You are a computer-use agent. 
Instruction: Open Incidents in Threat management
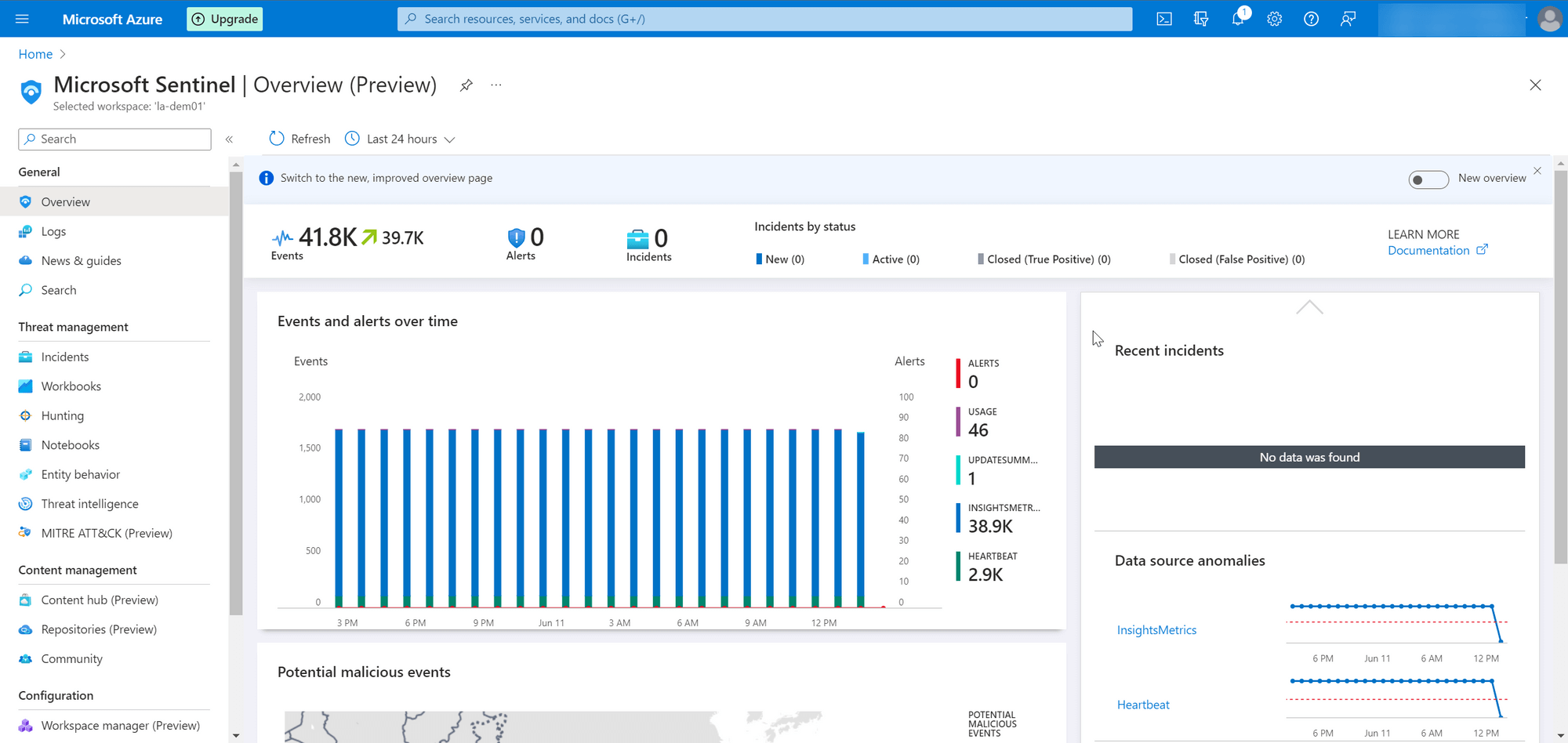pyautogui.click(x=65, y=357)
